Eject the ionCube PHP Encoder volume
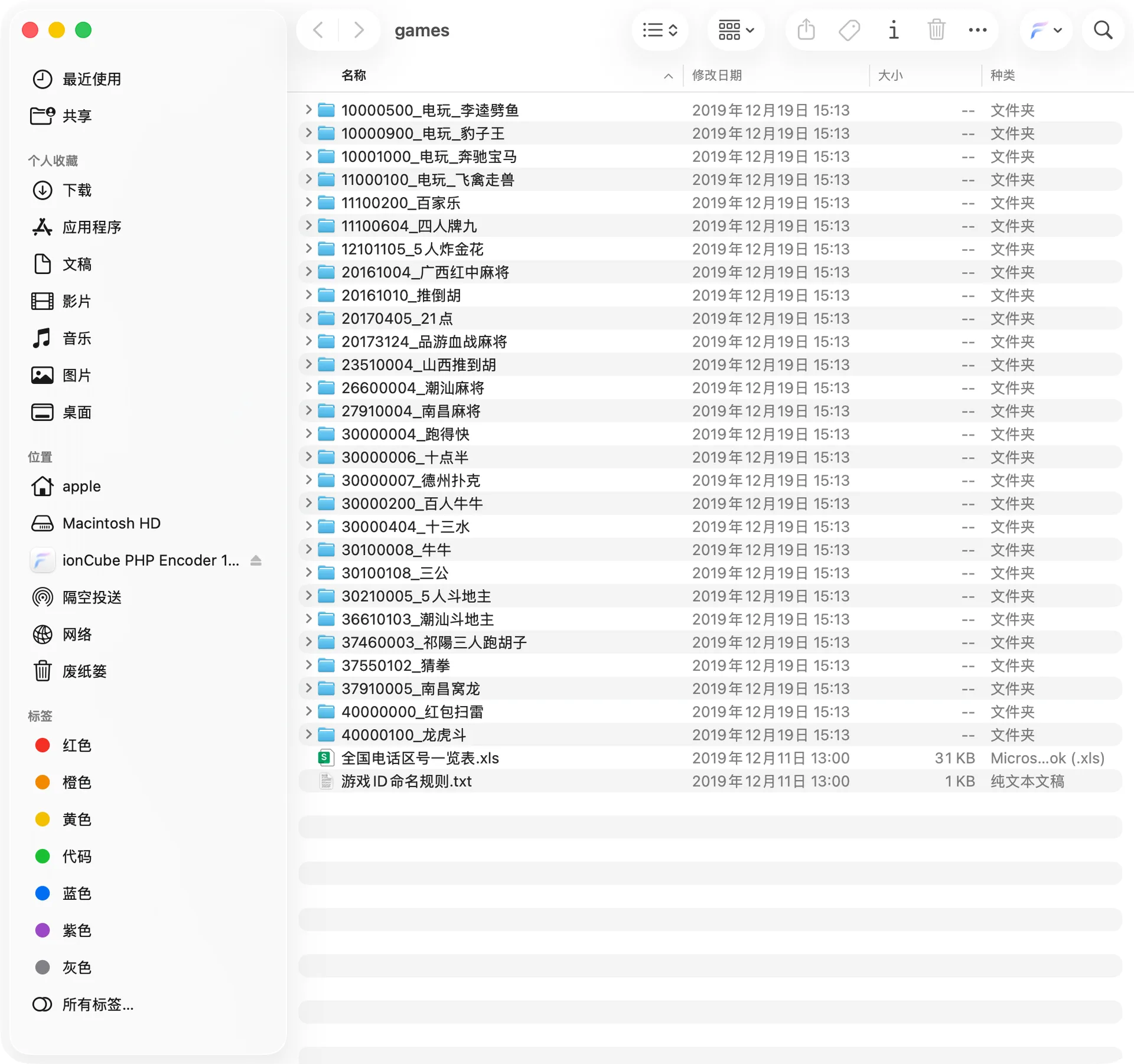Screen dimensions: 1134x1064 pyautogui.click(x=256, y=560)
